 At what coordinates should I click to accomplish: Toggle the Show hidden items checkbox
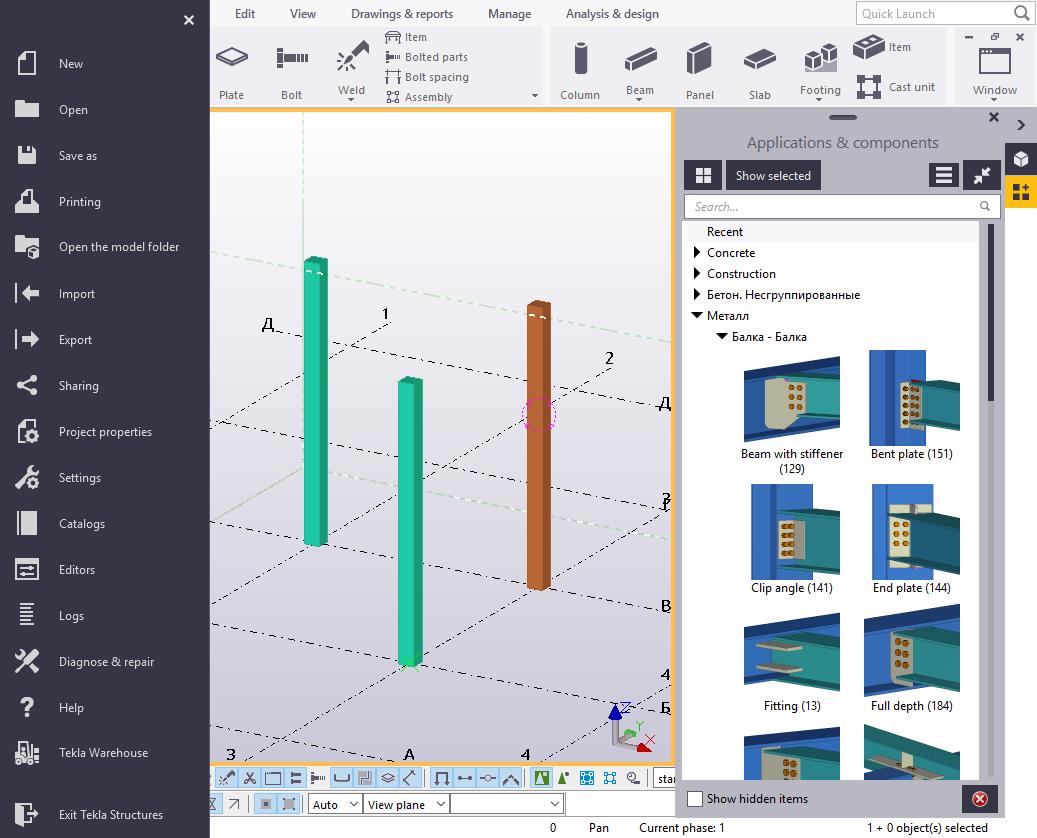click(x=695, y=799)
